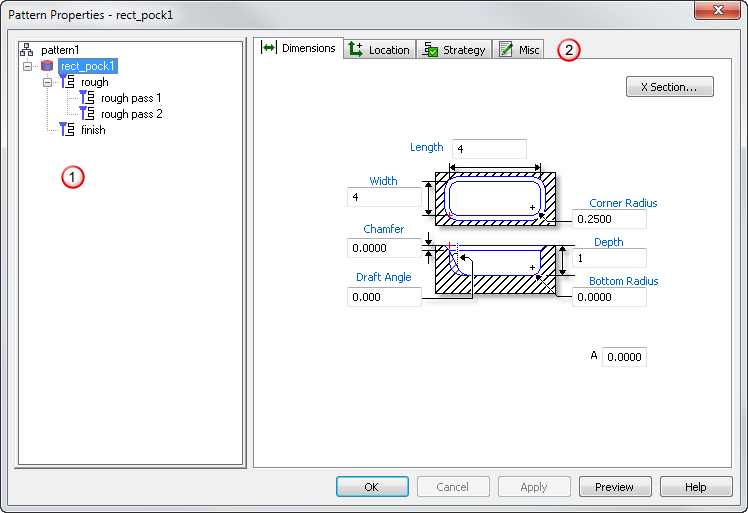Screen dimensions: 748x513
Task: Click the Length input field
Action: click(489, 149)
